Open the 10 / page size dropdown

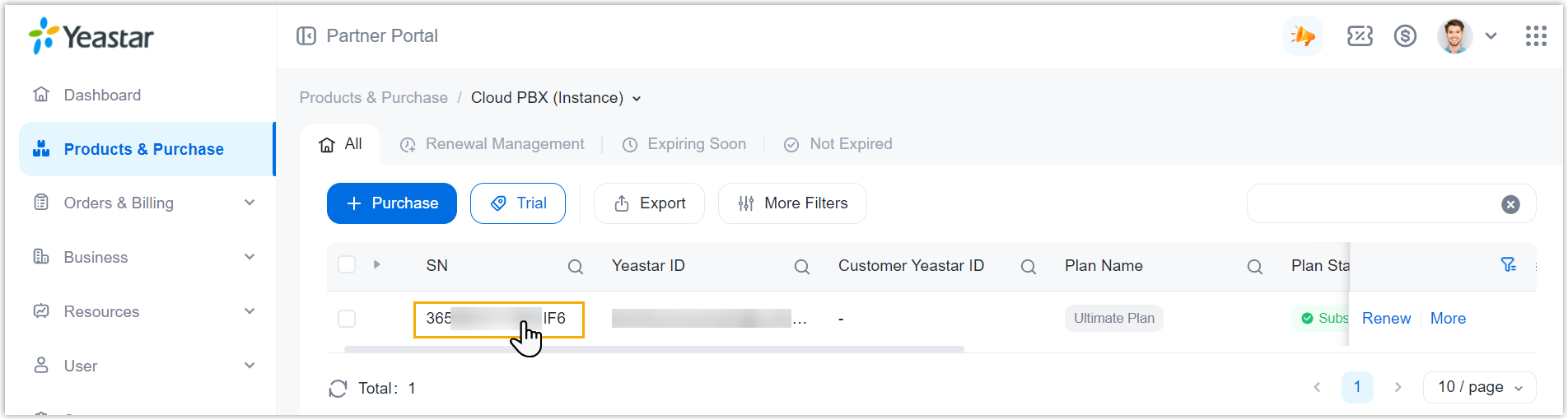(1479, 387)
